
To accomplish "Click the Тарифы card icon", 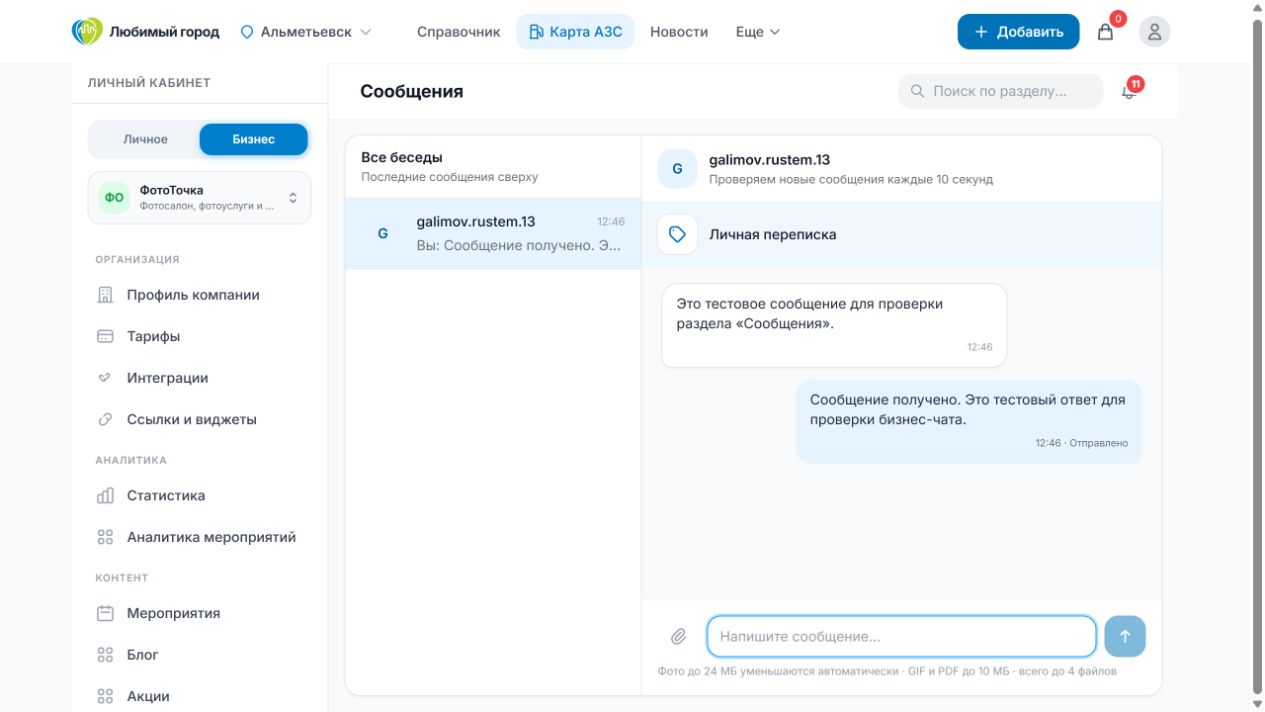I will point(105,337).
